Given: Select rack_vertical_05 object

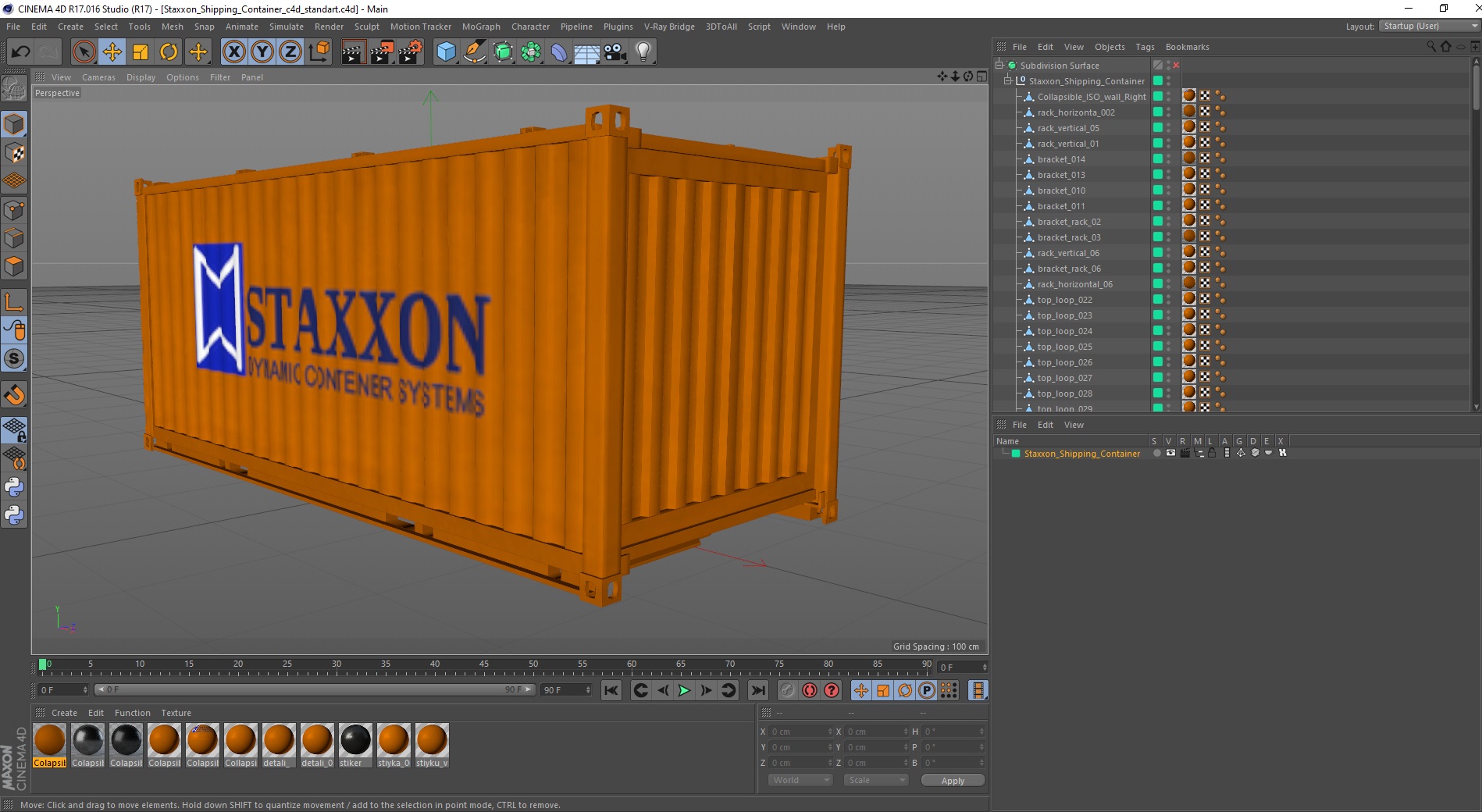Looking at the screenshot, I should 1068,128.
